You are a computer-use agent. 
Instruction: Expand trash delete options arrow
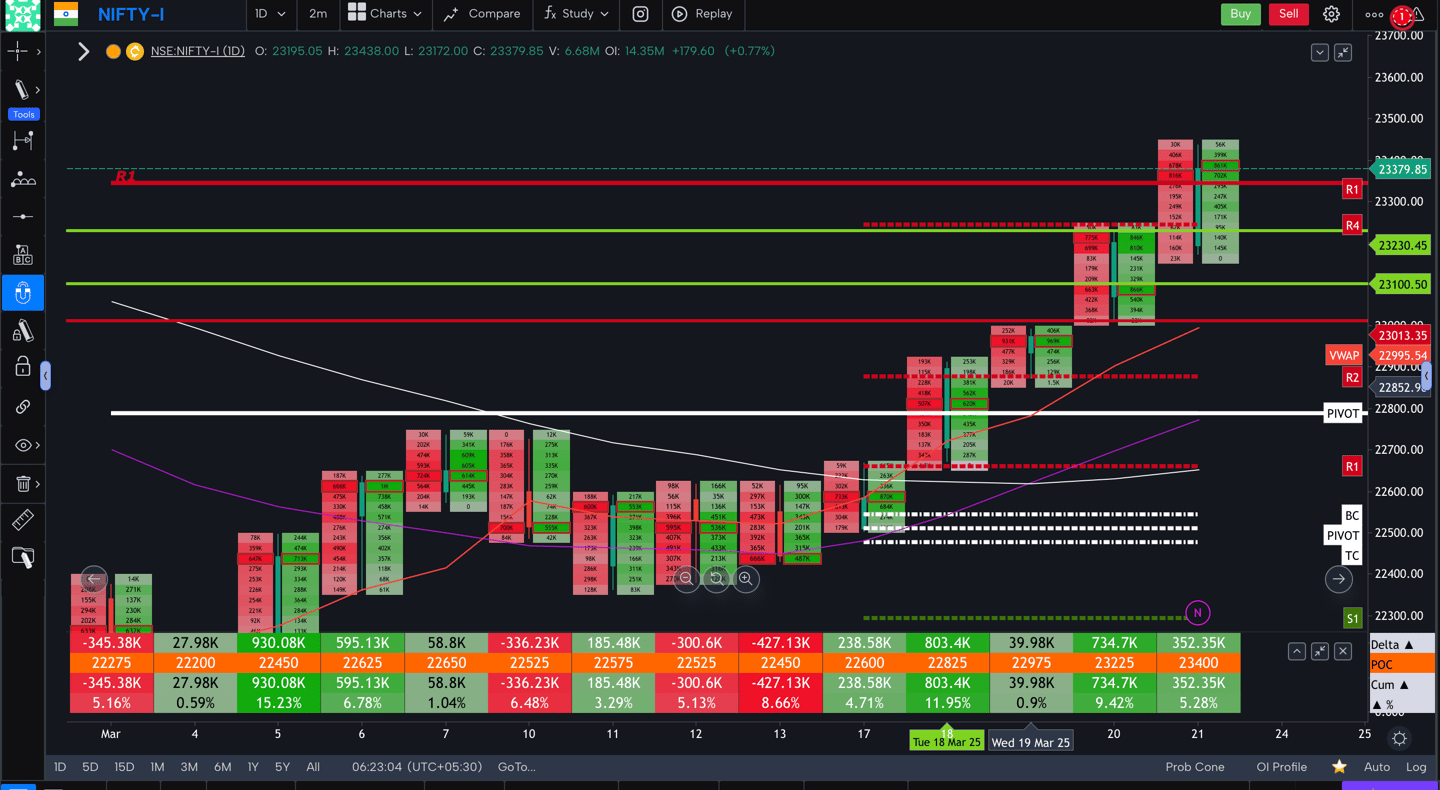click(x=39, y=484)
